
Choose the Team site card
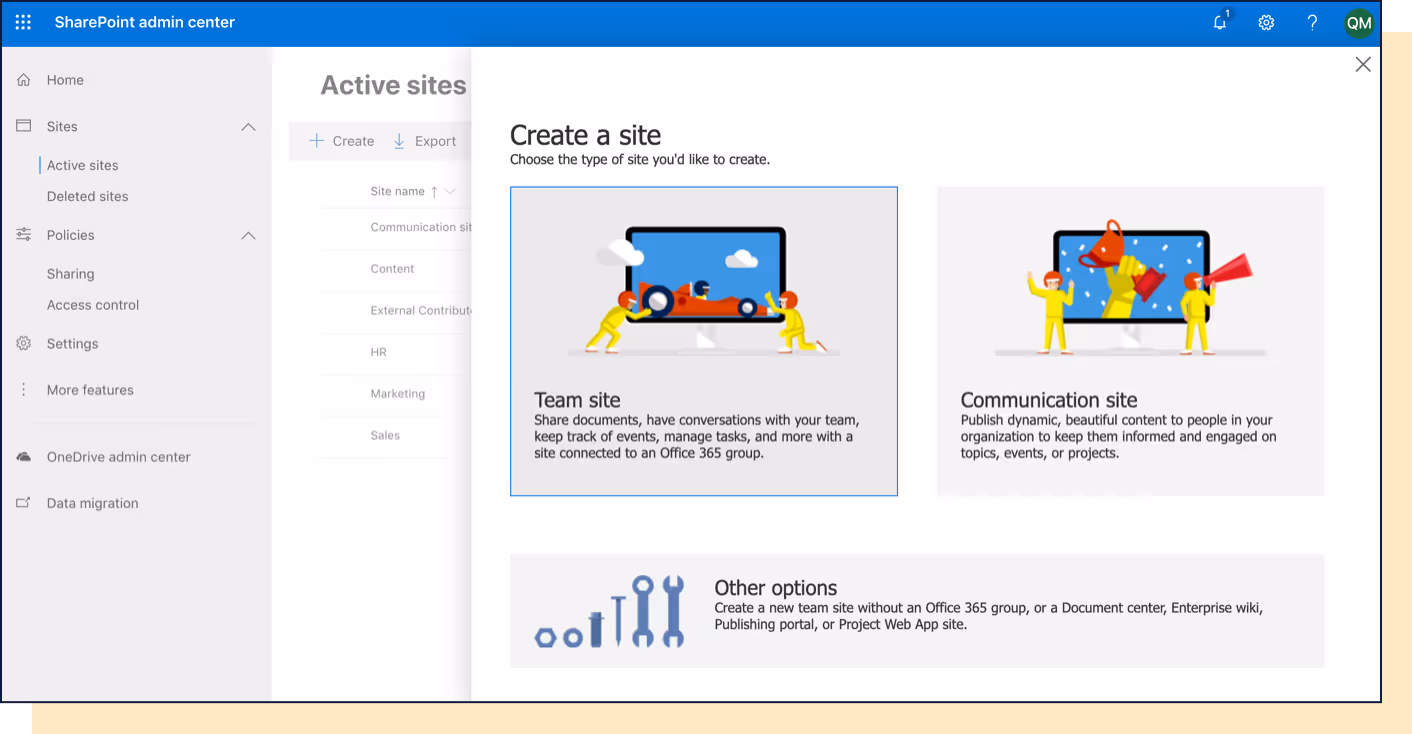tap(704, 341)
